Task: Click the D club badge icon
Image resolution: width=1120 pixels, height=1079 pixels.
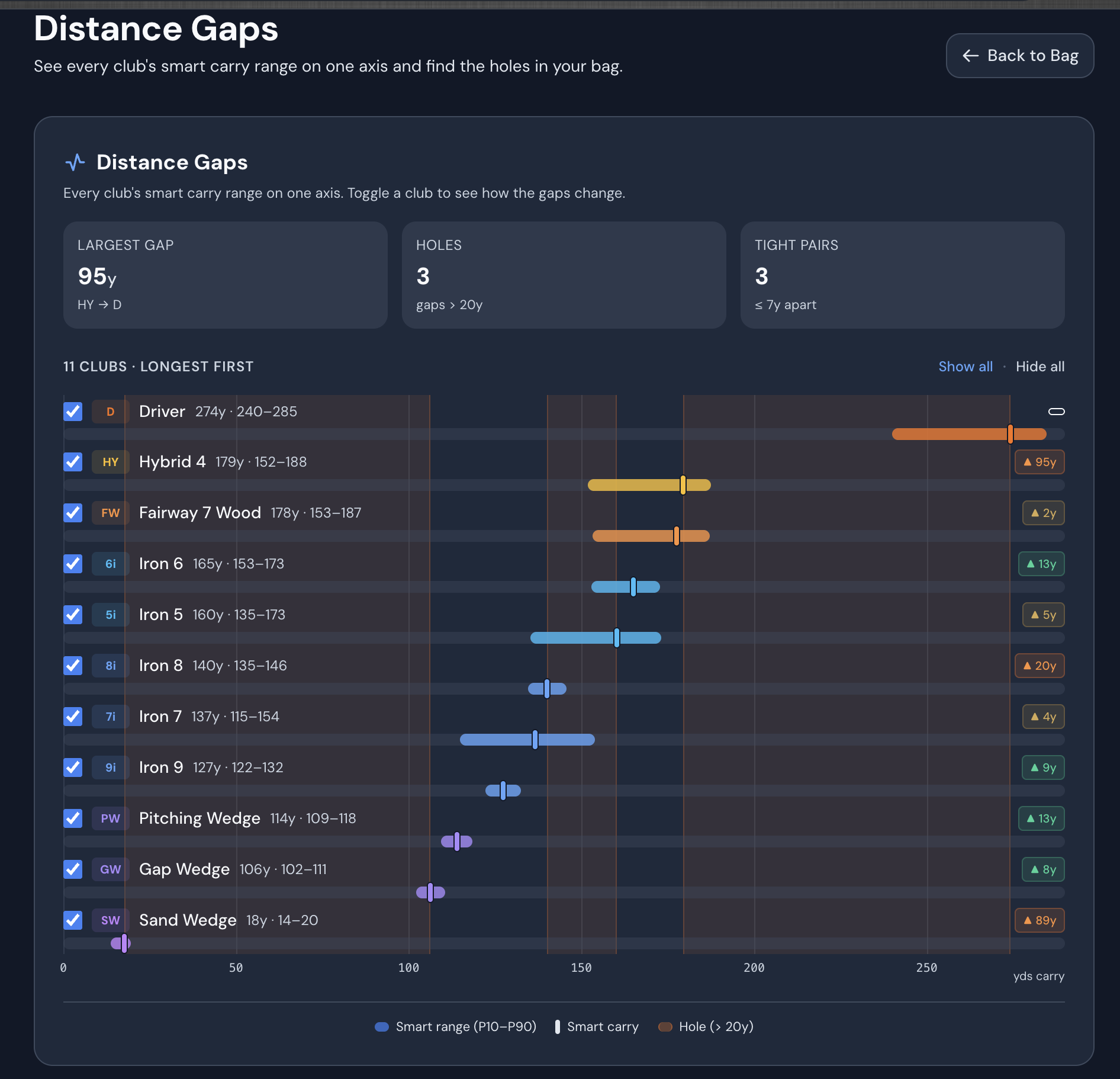Action: click(111, 412)
